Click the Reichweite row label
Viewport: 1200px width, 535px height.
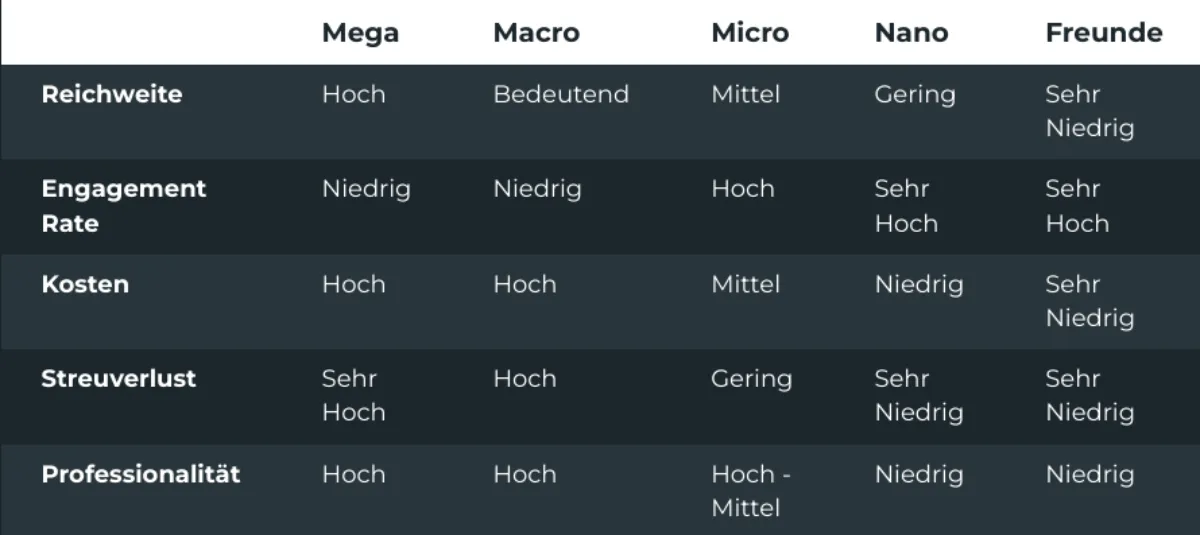coord(112,94)
